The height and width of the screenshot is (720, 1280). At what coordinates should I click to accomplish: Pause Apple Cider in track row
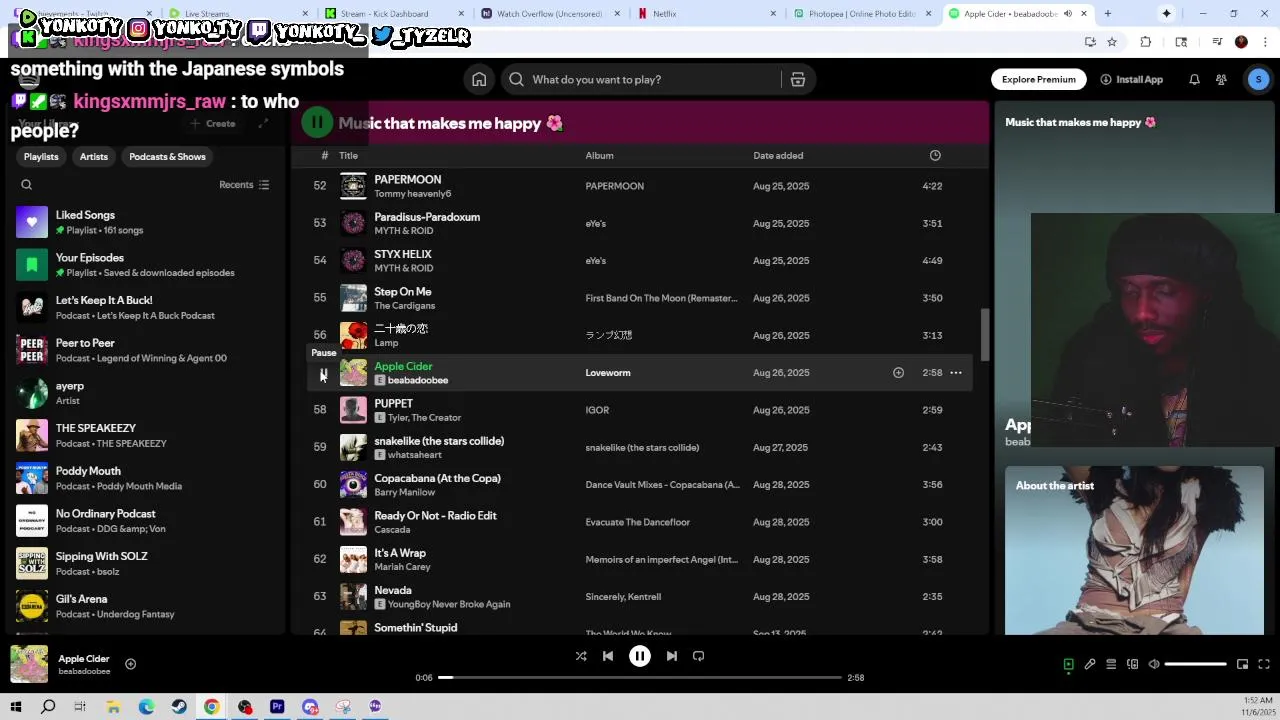click(x=323, y=373)
